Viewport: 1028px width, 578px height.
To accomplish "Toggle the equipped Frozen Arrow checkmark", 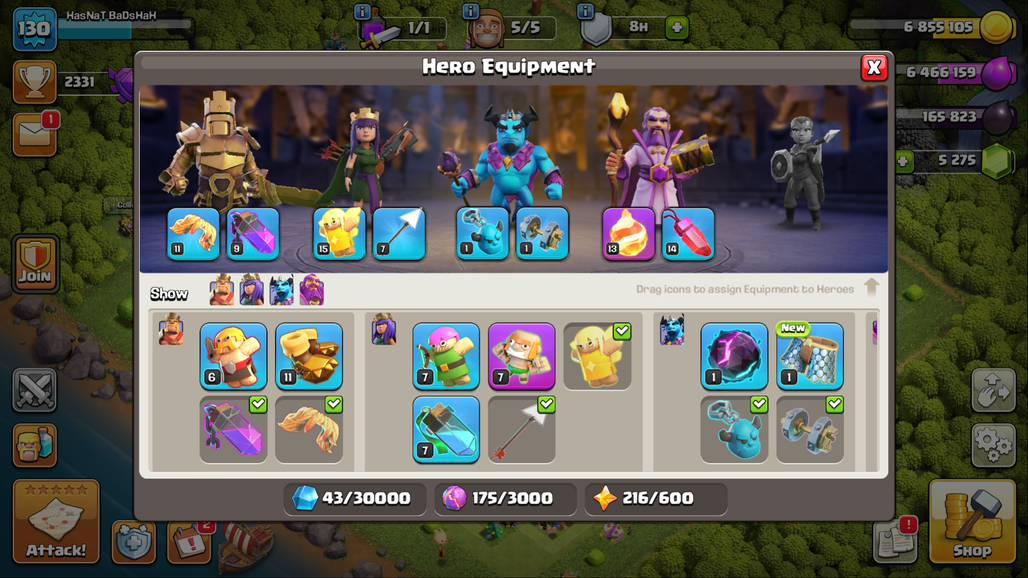I will (x=546, y=404).
